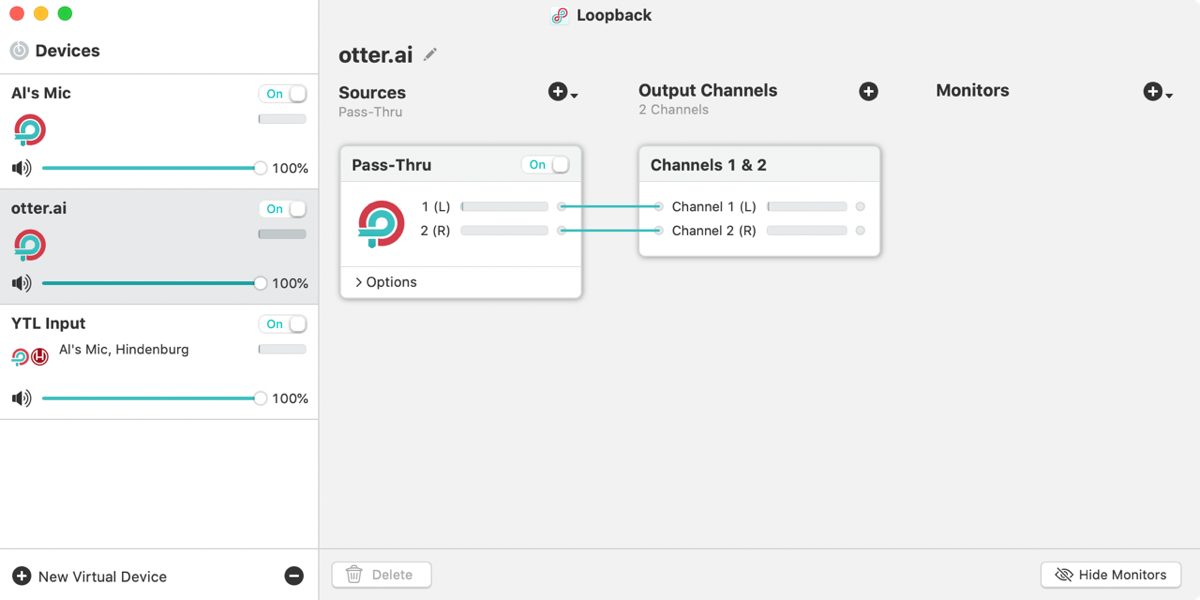
Task: Toggle the YTL Input device switch
Action: [283, 324]
